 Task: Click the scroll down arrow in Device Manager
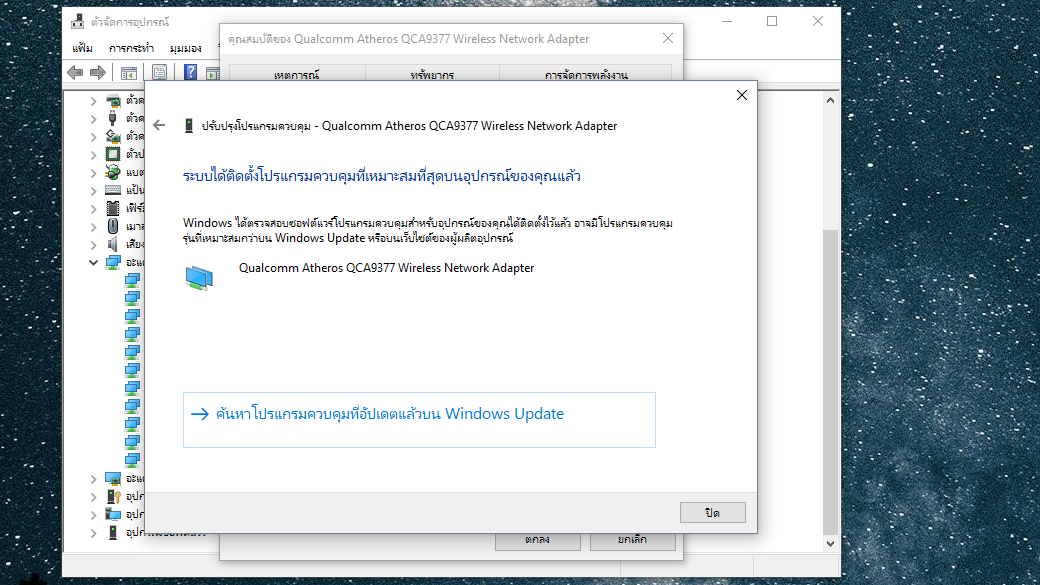pos(830,543)
